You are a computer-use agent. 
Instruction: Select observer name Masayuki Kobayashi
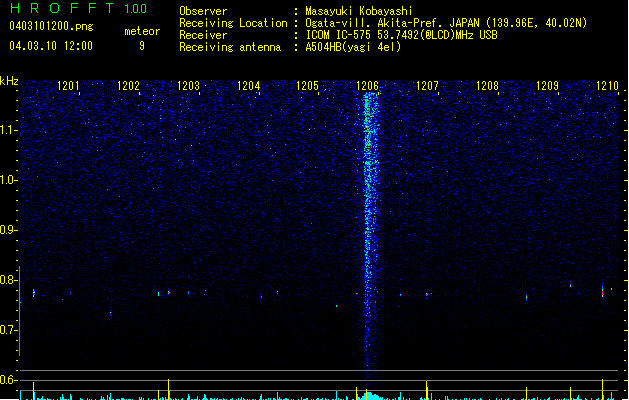pyautogui.click(x=359, y=11)
